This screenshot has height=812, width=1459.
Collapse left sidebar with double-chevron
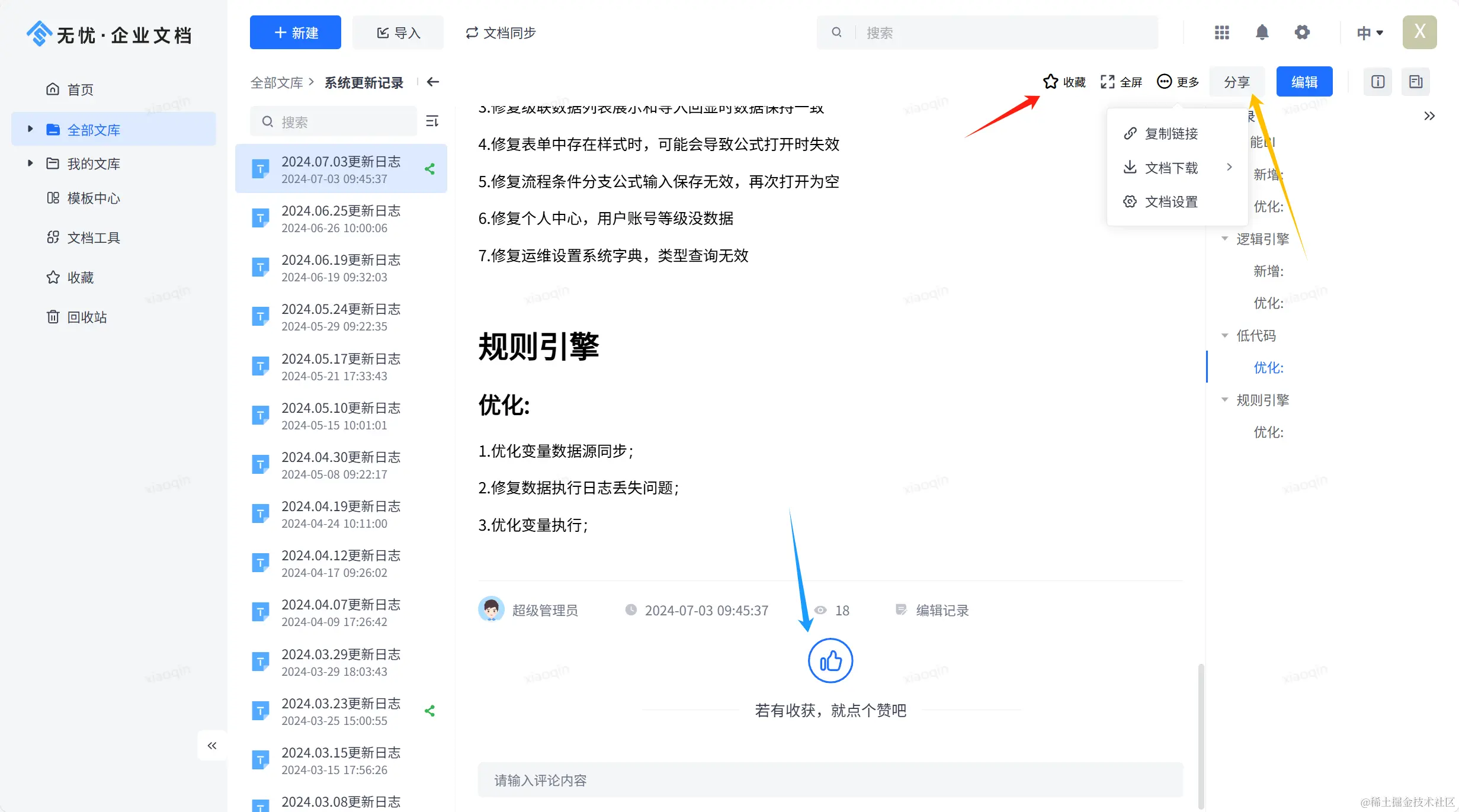click(212, 745)
